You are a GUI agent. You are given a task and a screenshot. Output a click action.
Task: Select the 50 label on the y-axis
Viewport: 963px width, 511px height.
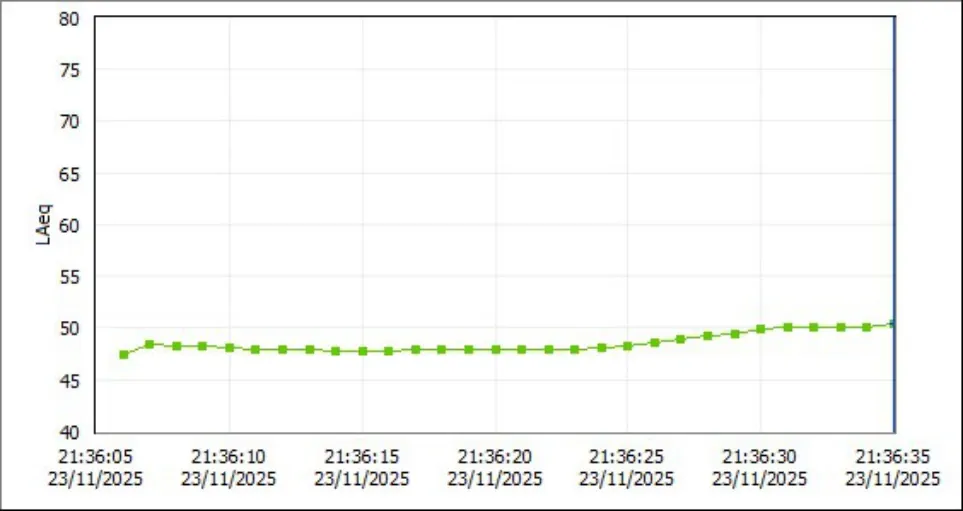pos(69,329)
